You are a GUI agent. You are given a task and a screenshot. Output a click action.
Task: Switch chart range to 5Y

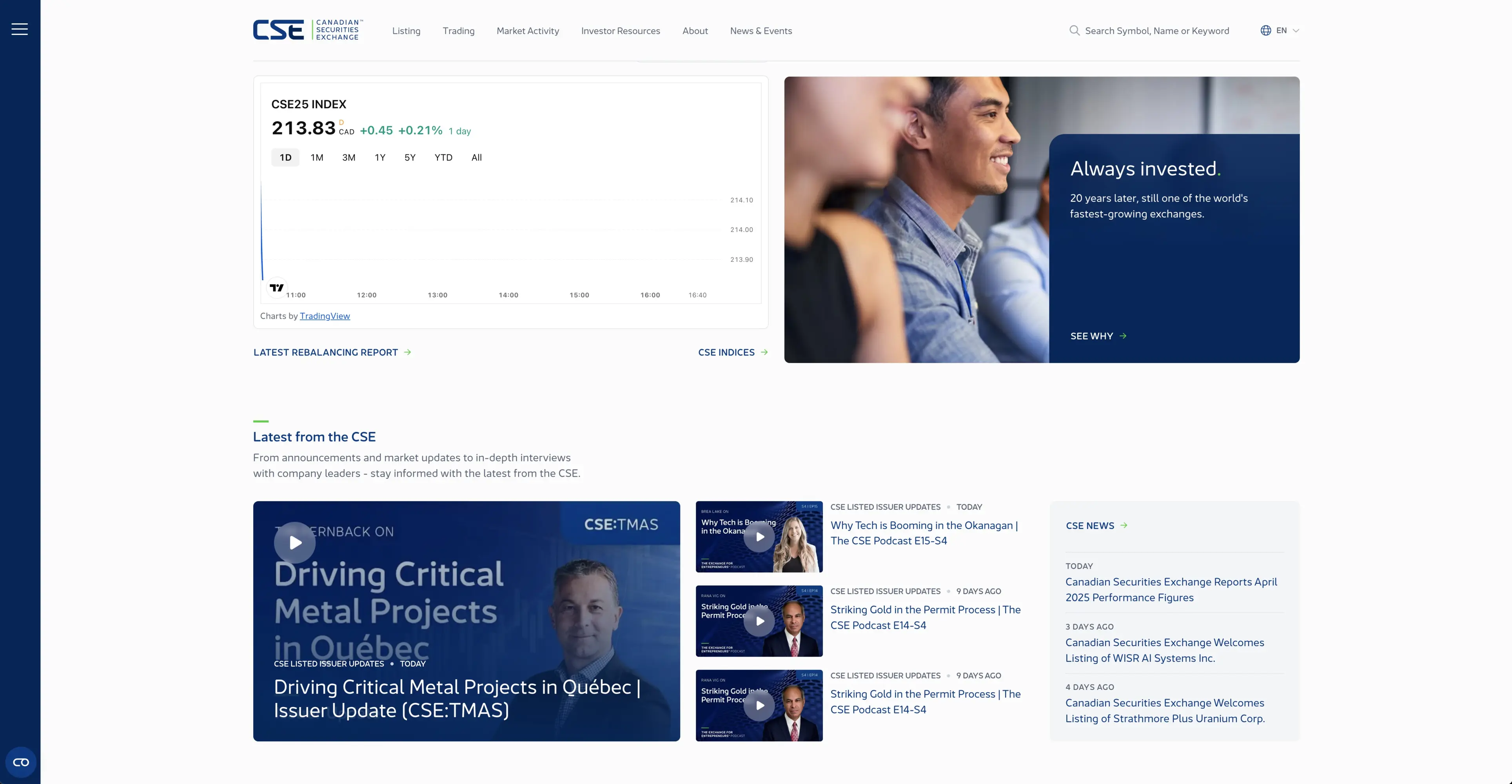pyautogui.click(x=410, y=157)
